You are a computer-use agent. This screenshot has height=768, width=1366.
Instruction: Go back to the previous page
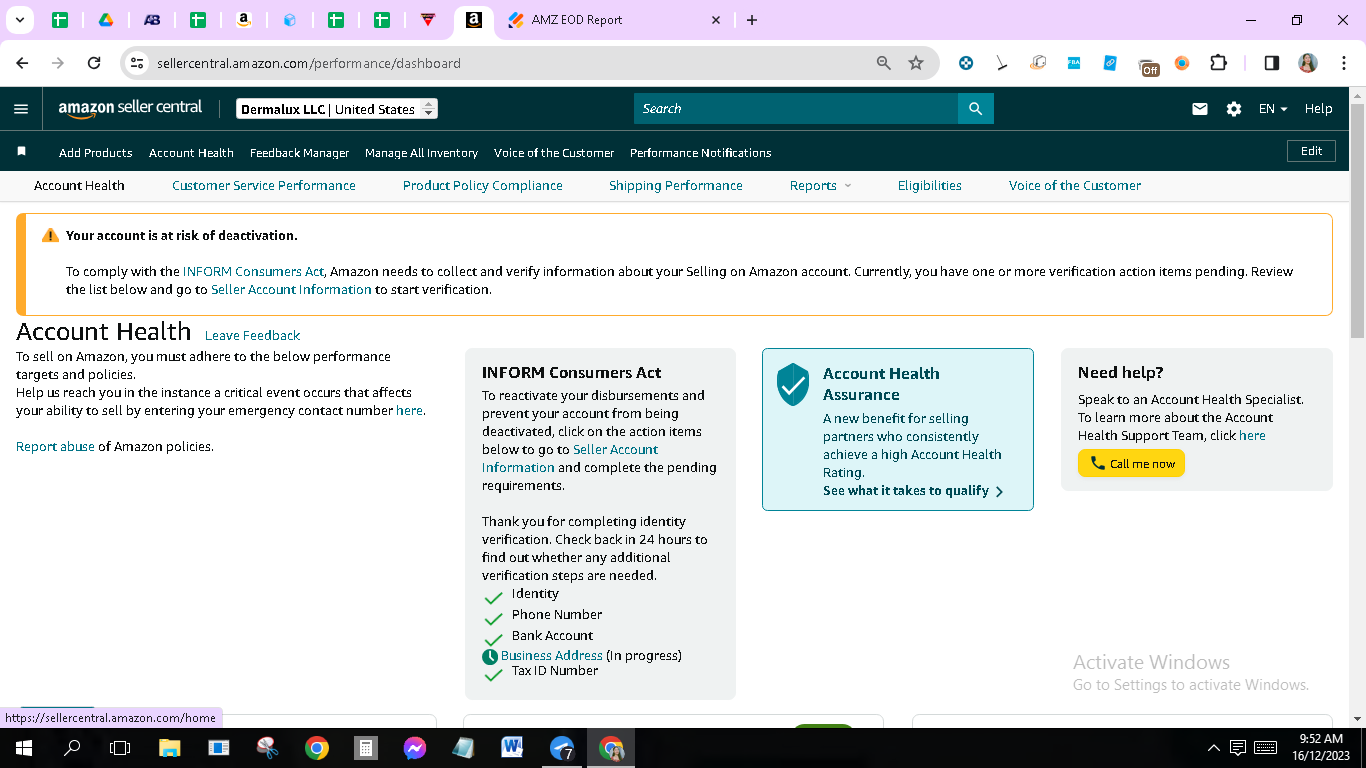point(23,63)
